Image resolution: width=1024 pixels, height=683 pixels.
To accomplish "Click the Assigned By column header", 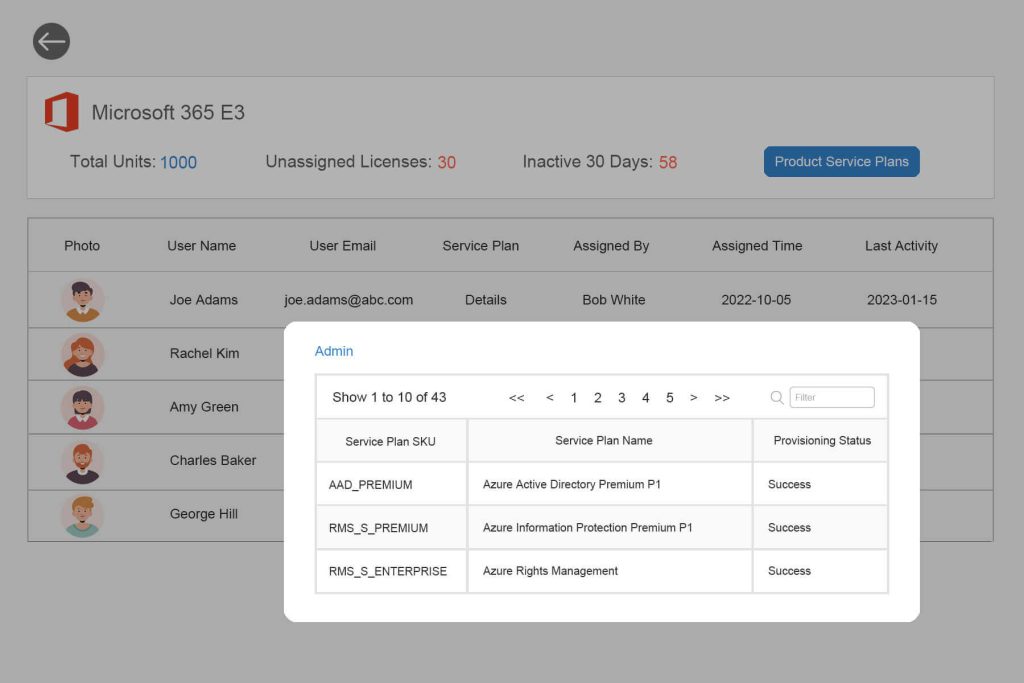I will pos(611,246).
